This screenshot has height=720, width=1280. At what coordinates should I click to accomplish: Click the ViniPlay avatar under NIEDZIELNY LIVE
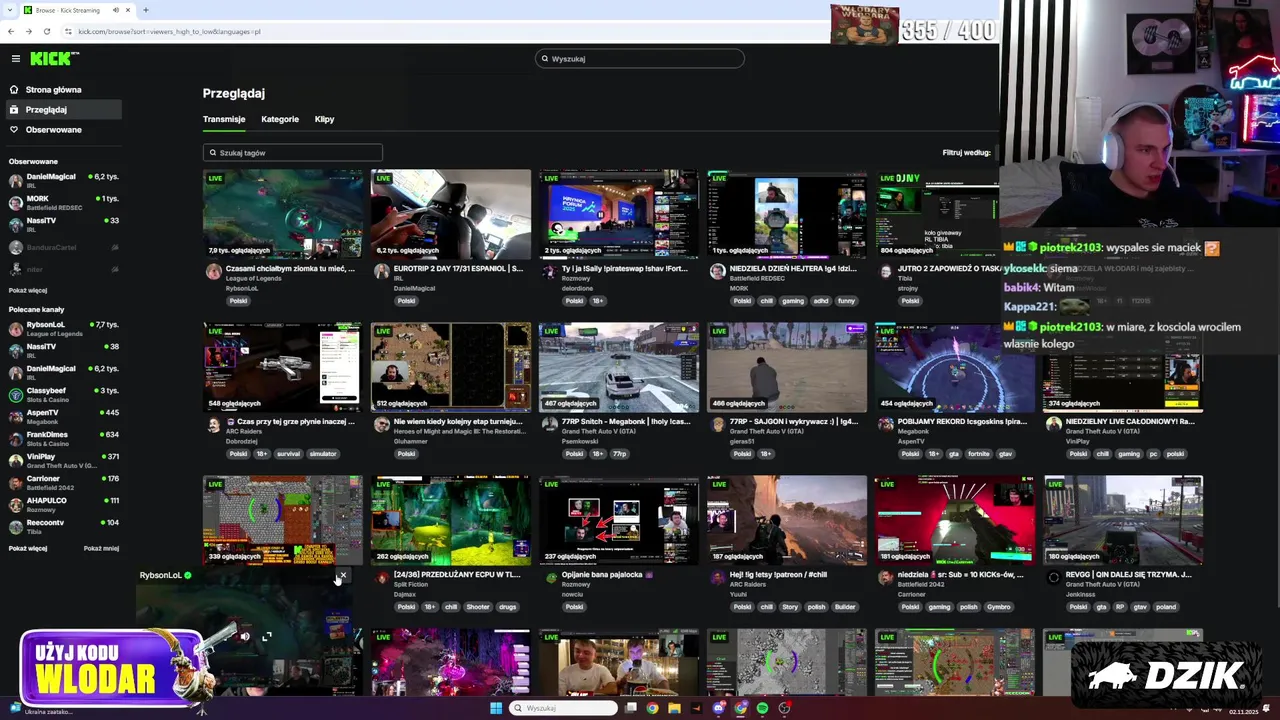pos(1053,424)
